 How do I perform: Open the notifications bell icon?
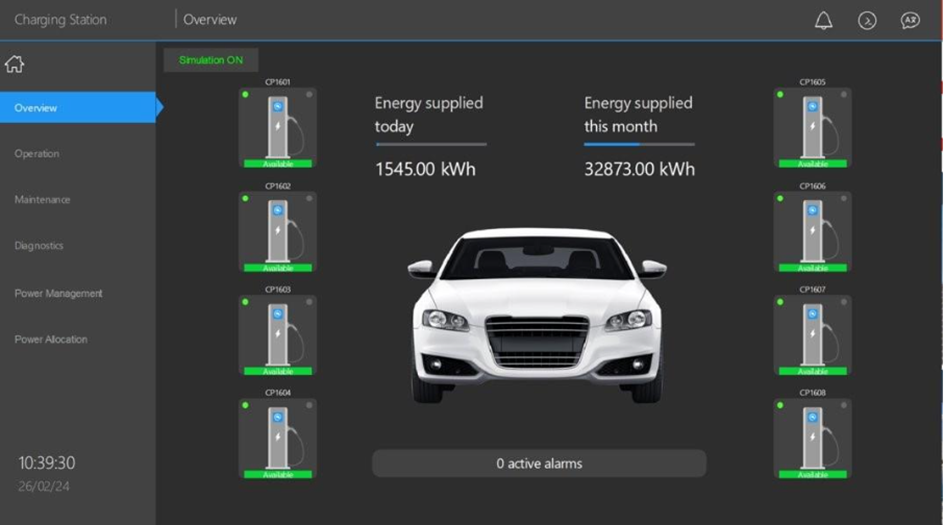pos(823,20)
